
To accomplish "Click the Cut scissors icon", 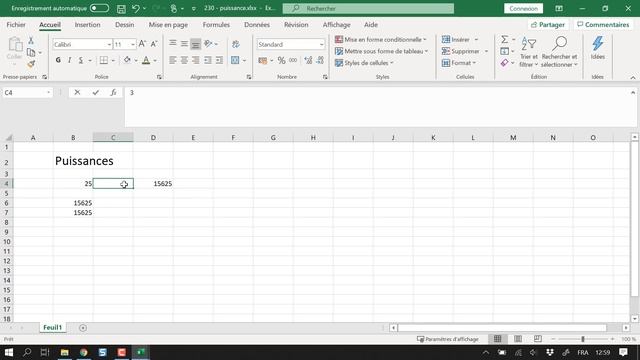I will pos(31,40).
